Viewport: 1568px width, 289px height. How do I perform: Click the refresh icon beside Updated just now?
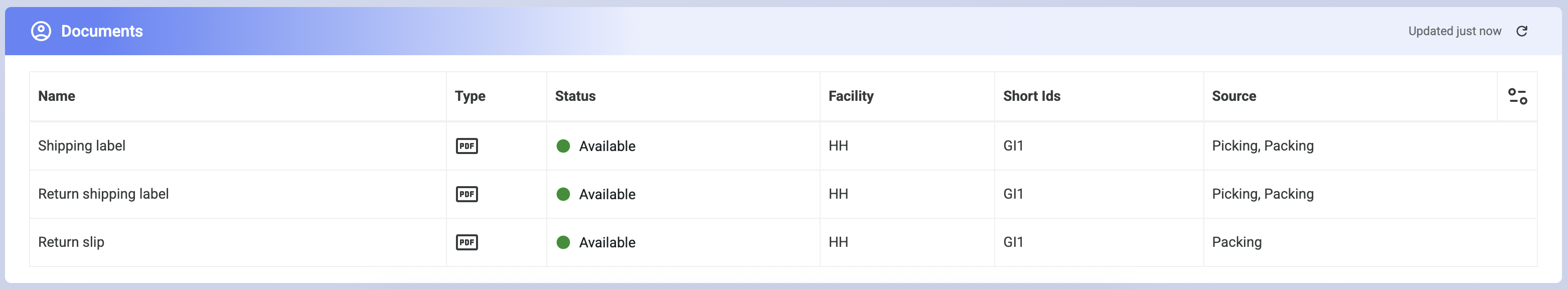click(1521, 31)
